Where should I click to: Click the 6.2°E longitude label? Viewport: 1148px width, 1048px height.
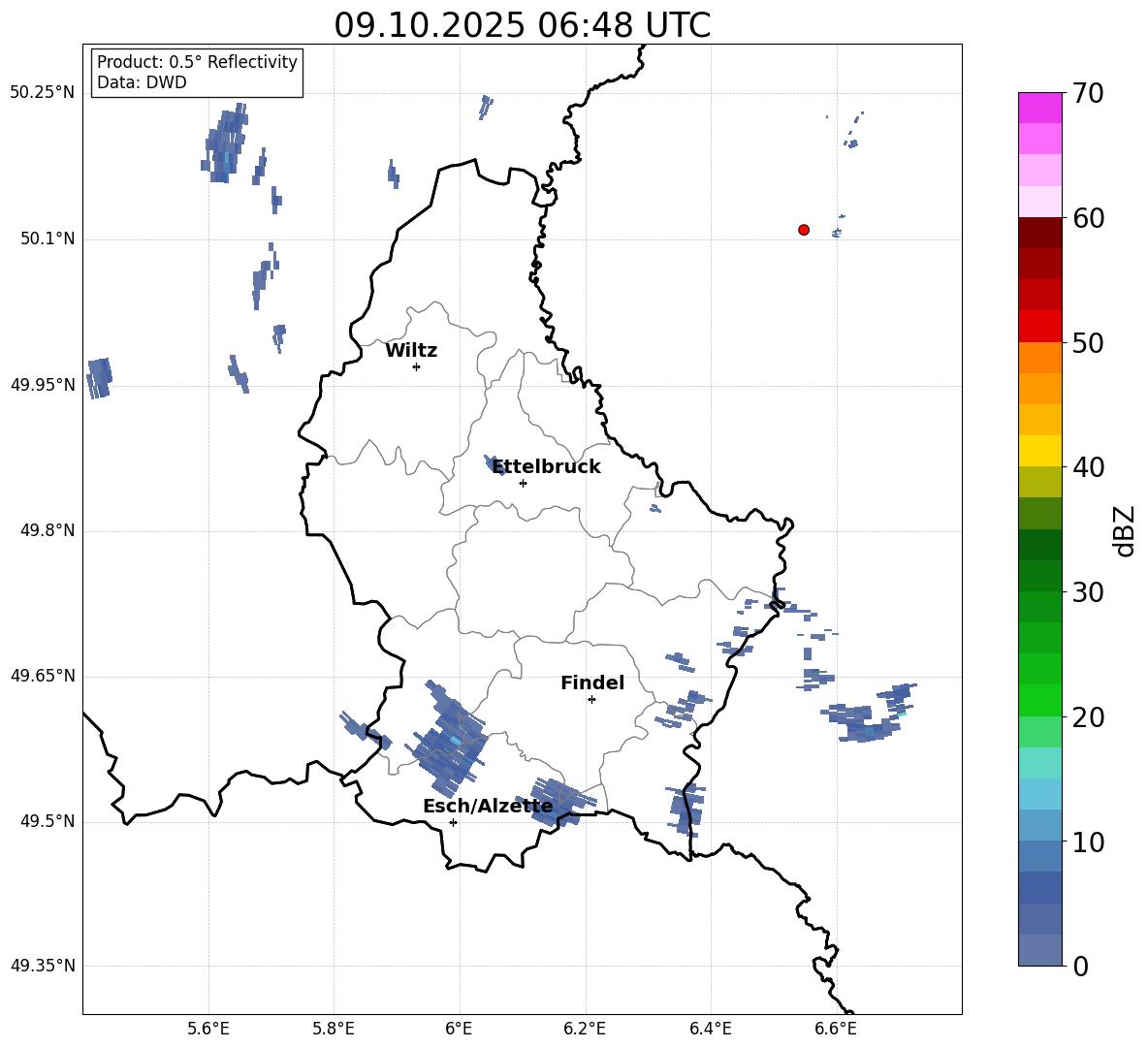(x=585, y=1029)
